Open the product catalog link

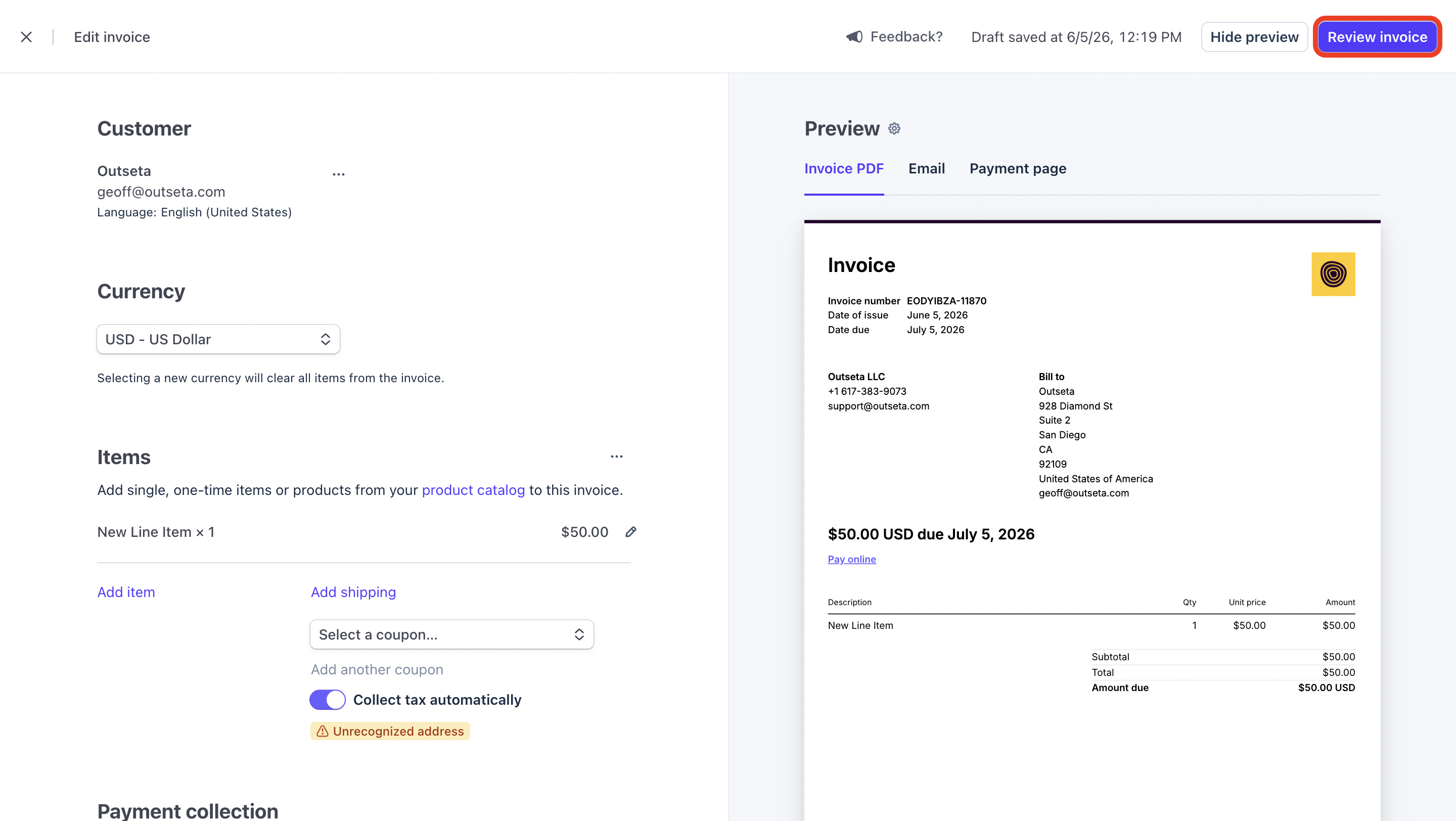[473, 490]
